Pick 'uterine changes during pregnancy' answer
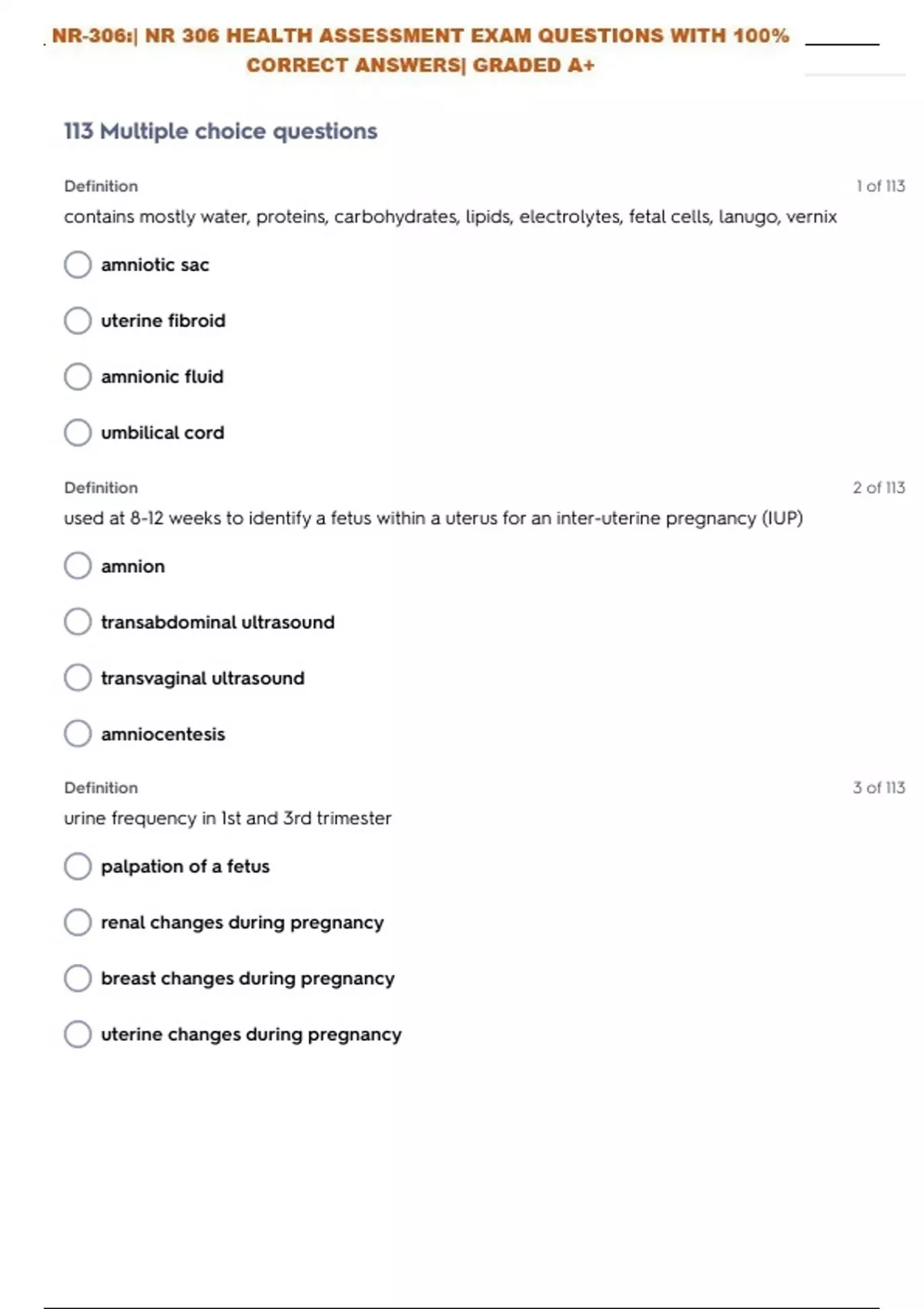 [78, 1034]
